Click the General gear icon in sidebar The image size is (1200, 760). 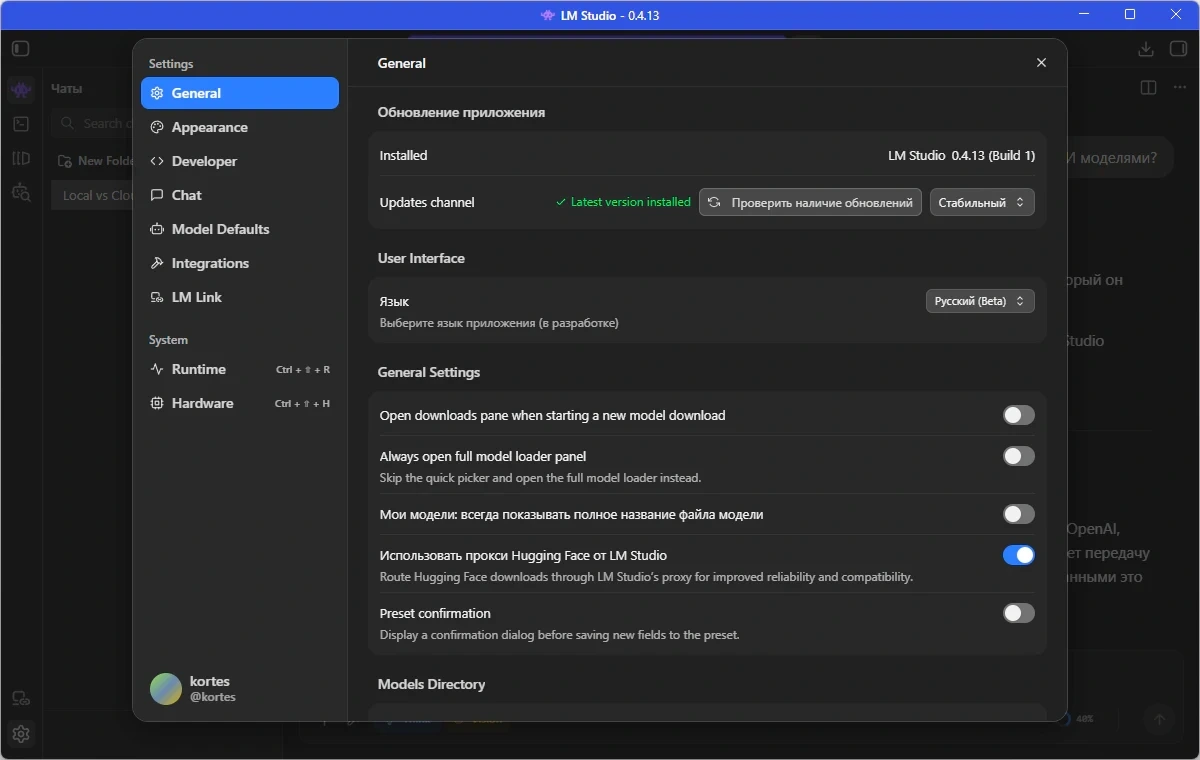click(157, 93)
